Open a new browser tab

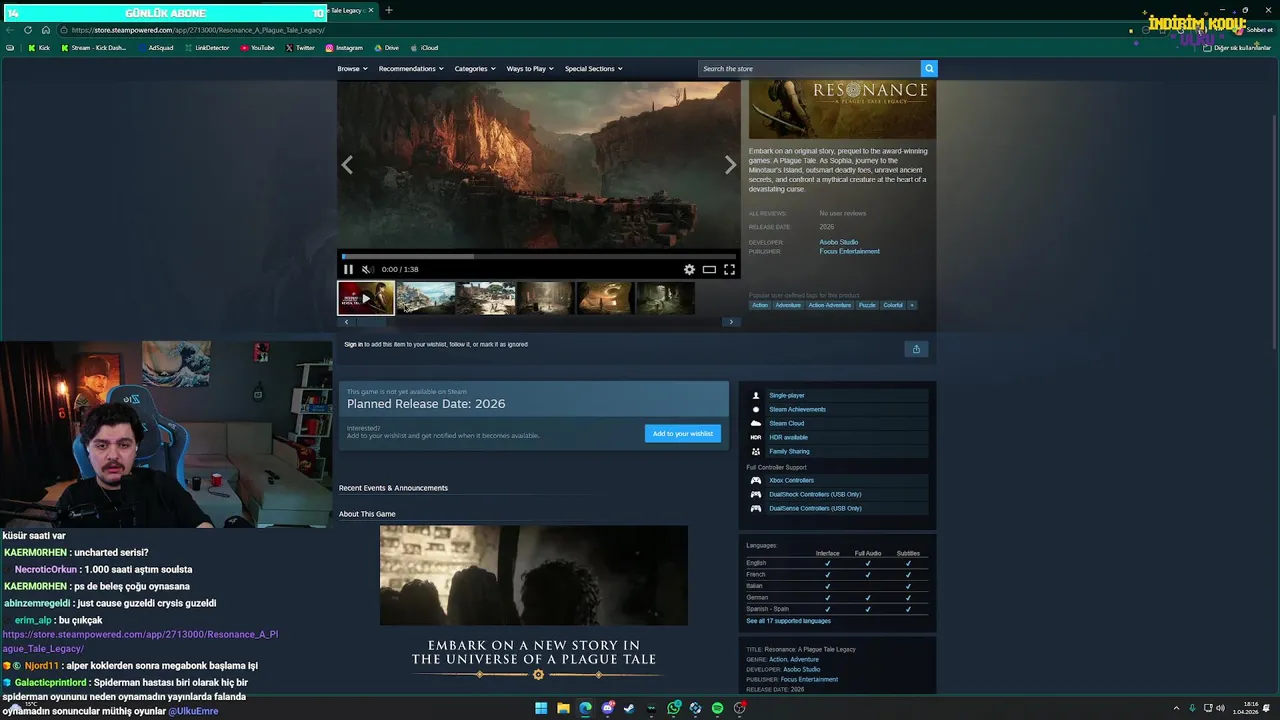click(x=389, y=10)
